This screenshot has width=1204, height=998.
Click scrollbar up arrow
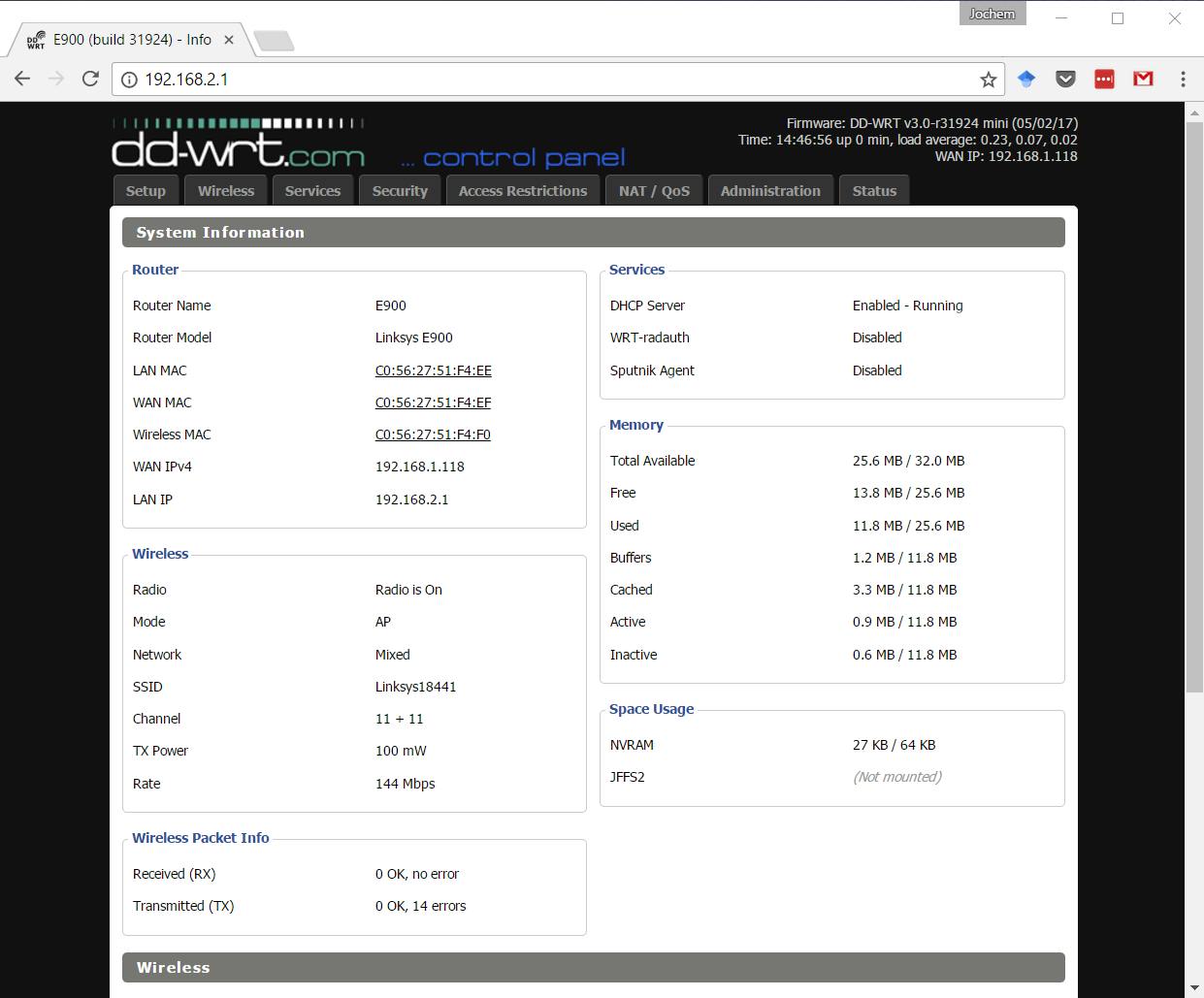[x=1195, y=111]
